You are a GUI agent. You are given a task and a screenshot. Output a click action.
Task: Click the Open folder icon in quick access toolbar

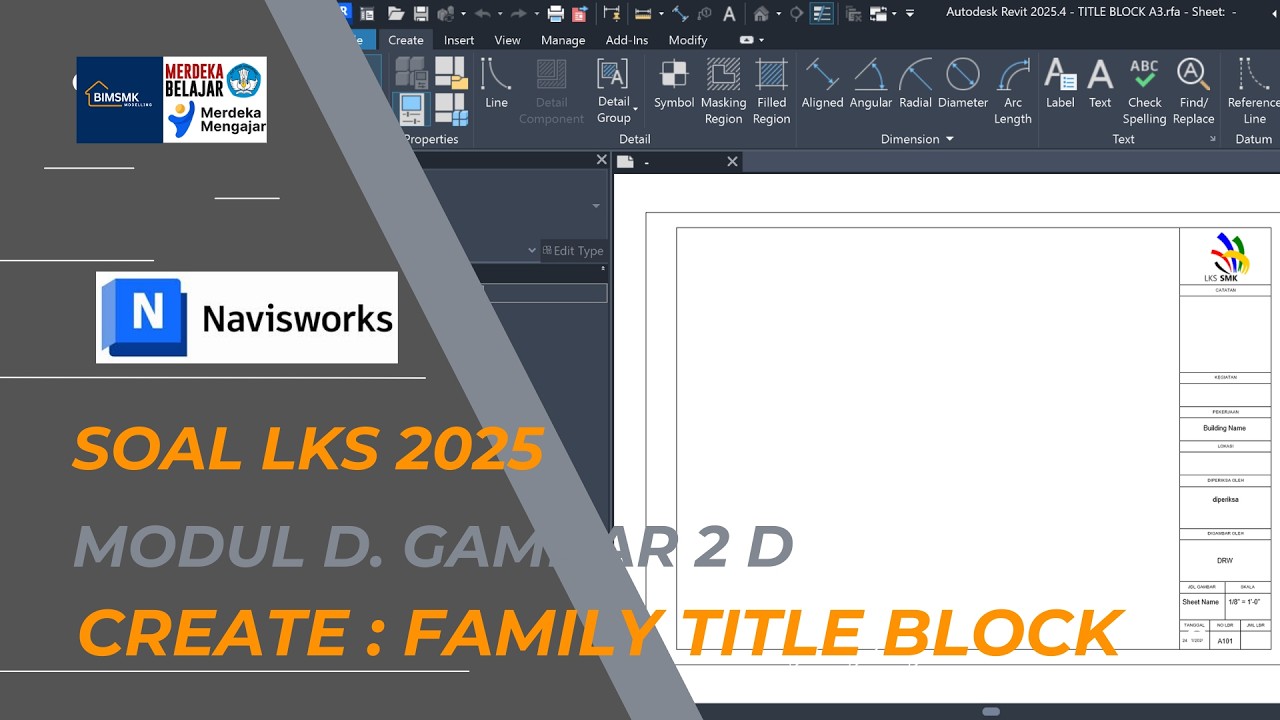396,13
